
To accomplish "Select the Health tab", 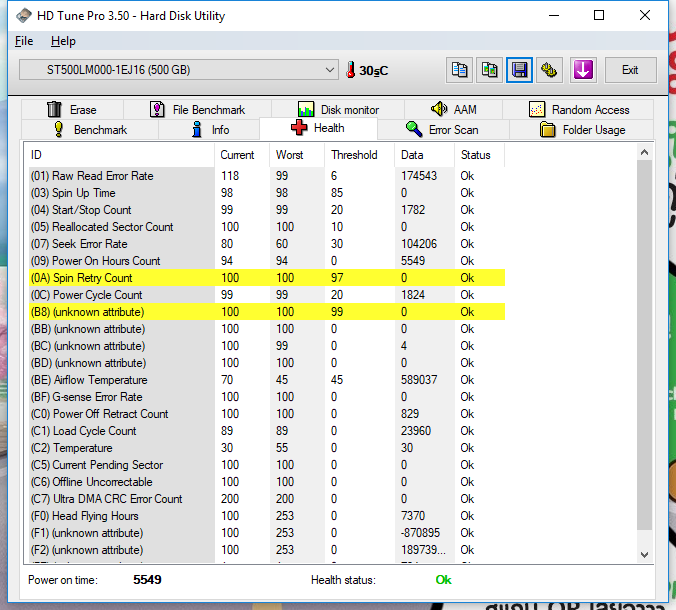I will point(318,128).
